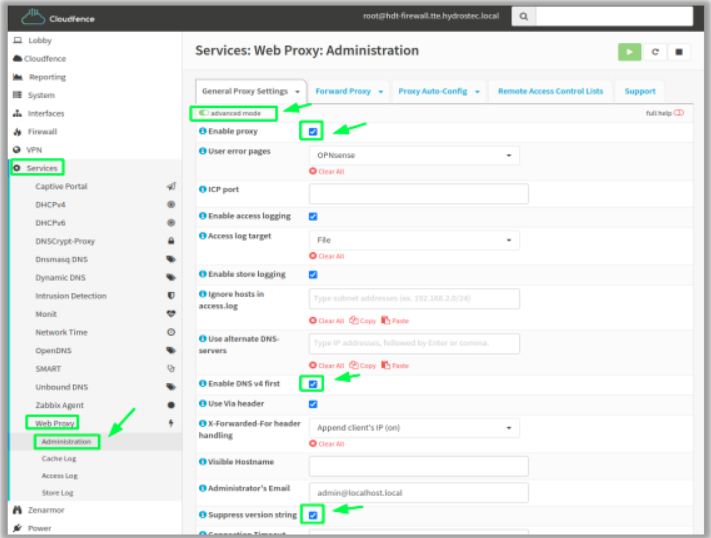Toggle the advanced mode switch

[204, 113]
